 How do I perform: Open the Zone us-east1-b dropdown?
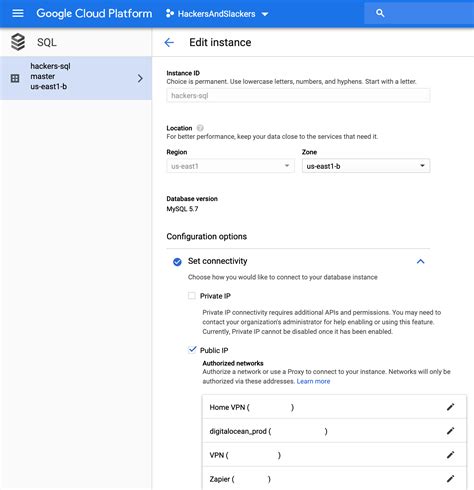[x=366, y=166]
